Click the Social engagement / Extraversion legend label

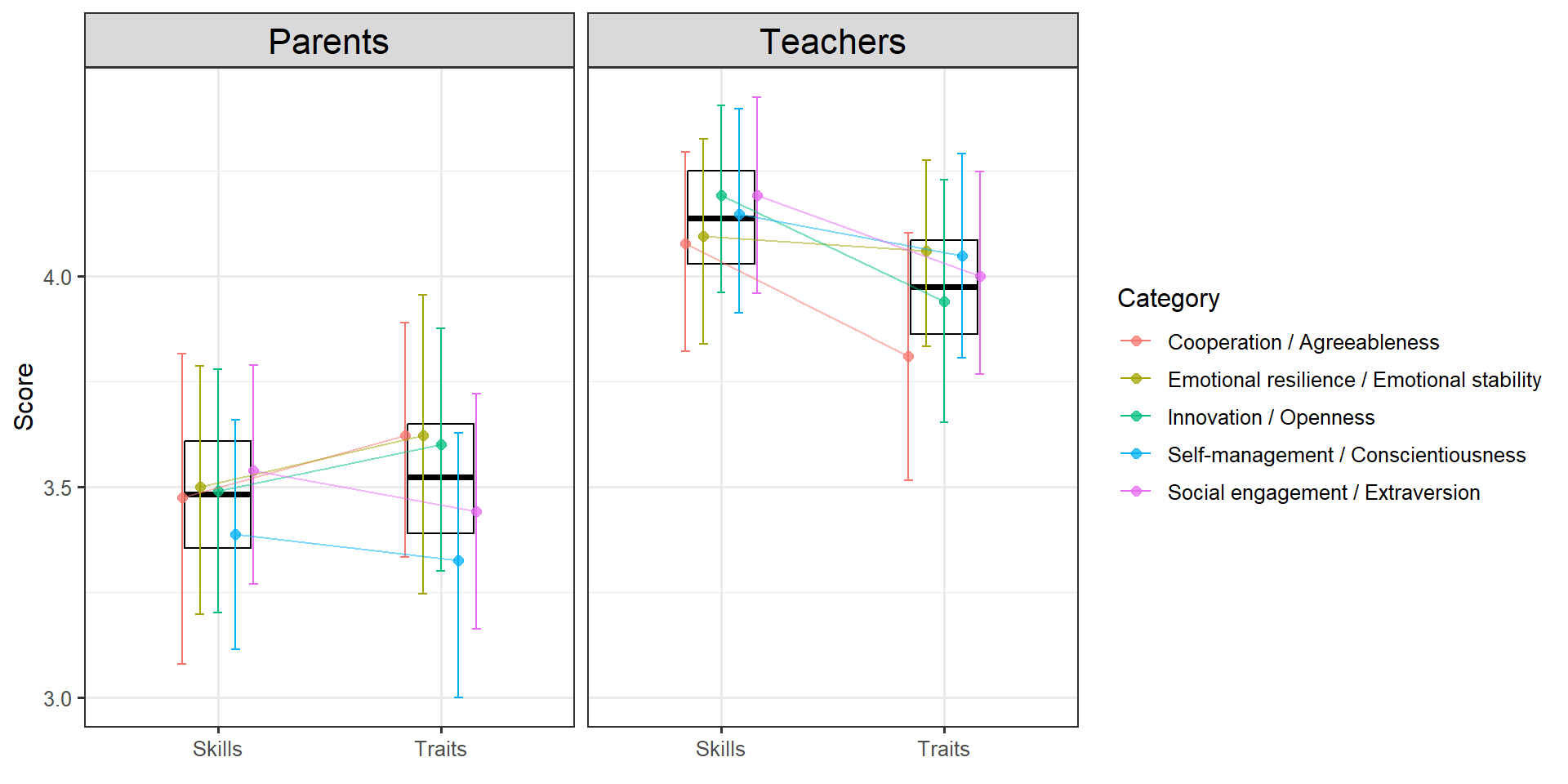(x=1323, y=492)
